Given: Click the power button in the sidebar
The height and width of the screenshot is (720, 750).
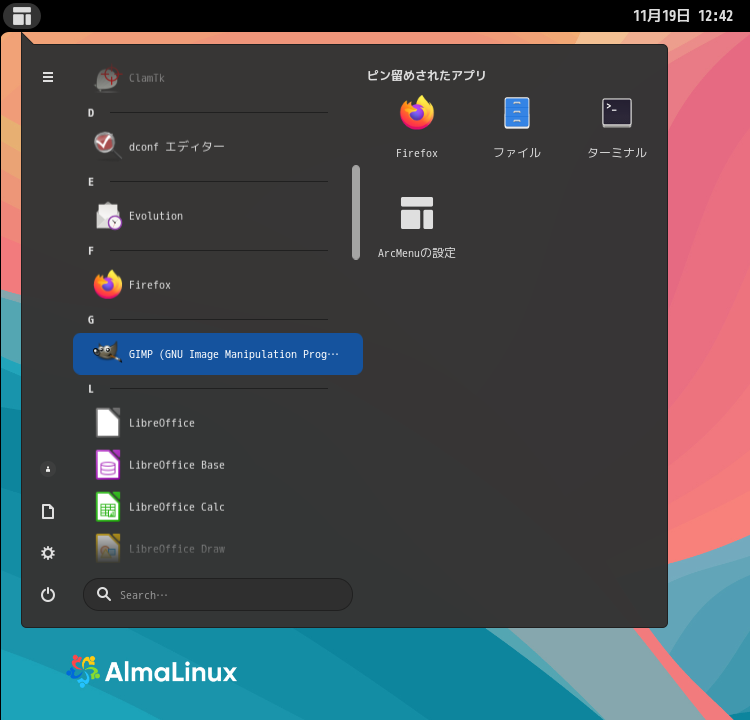Looking at the screenshot, I should [x=48, y=595].
